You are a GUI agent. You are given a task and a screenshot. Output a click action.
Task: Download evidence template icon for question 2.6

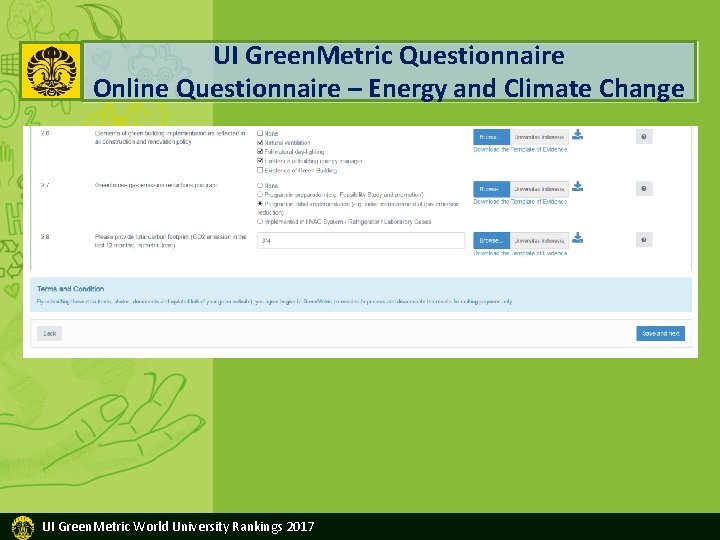tap(577, 135)
